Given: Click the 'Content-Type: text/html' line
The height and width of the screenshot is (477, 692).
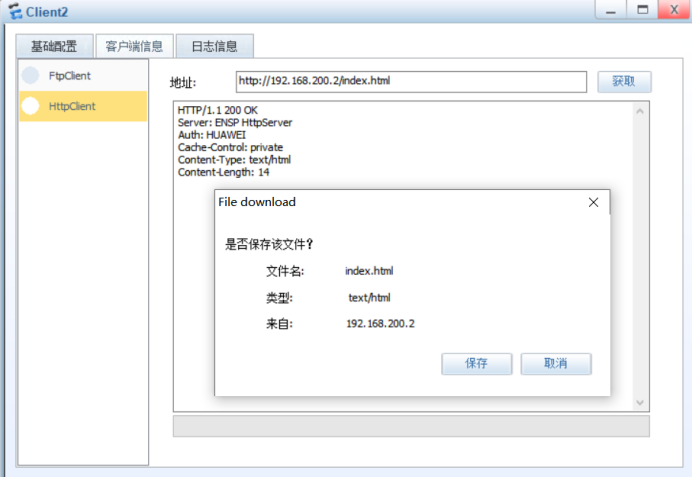Looking at the screenshot, I should [234, 159].
